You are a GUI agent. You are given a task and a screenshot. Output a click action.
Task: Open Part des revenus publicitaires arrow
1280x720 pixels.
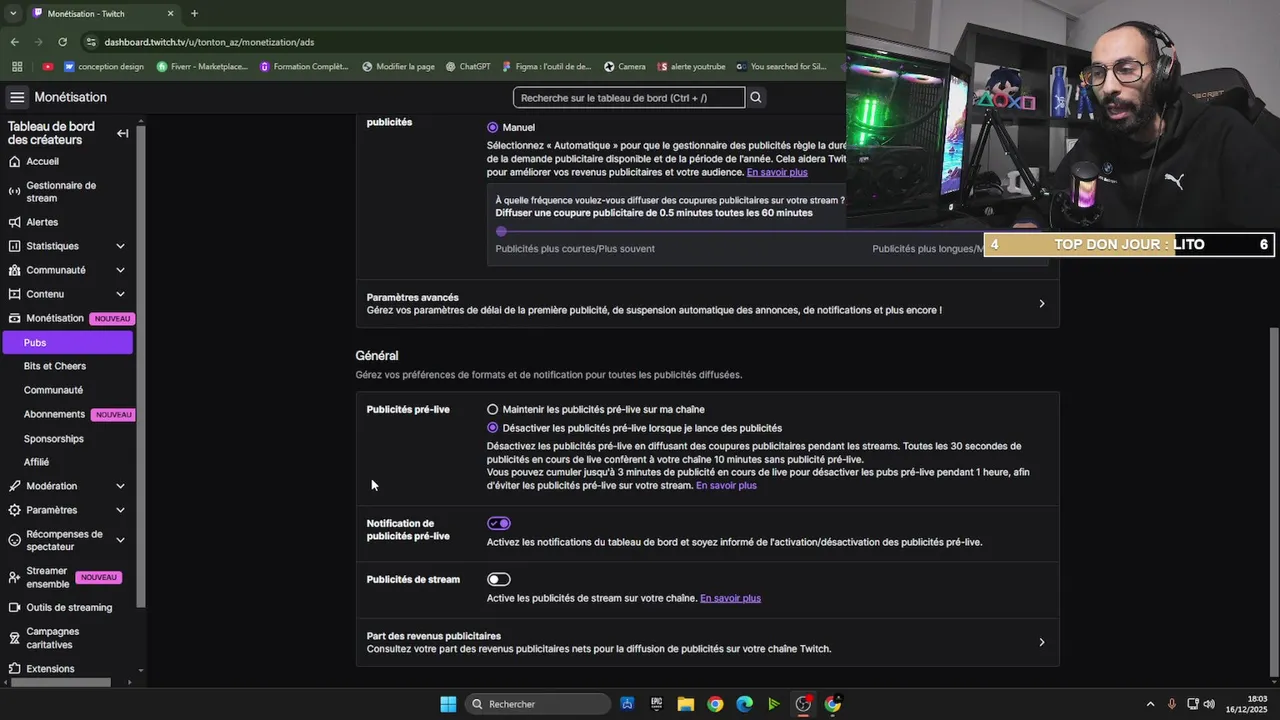(x=1041, y=642)
